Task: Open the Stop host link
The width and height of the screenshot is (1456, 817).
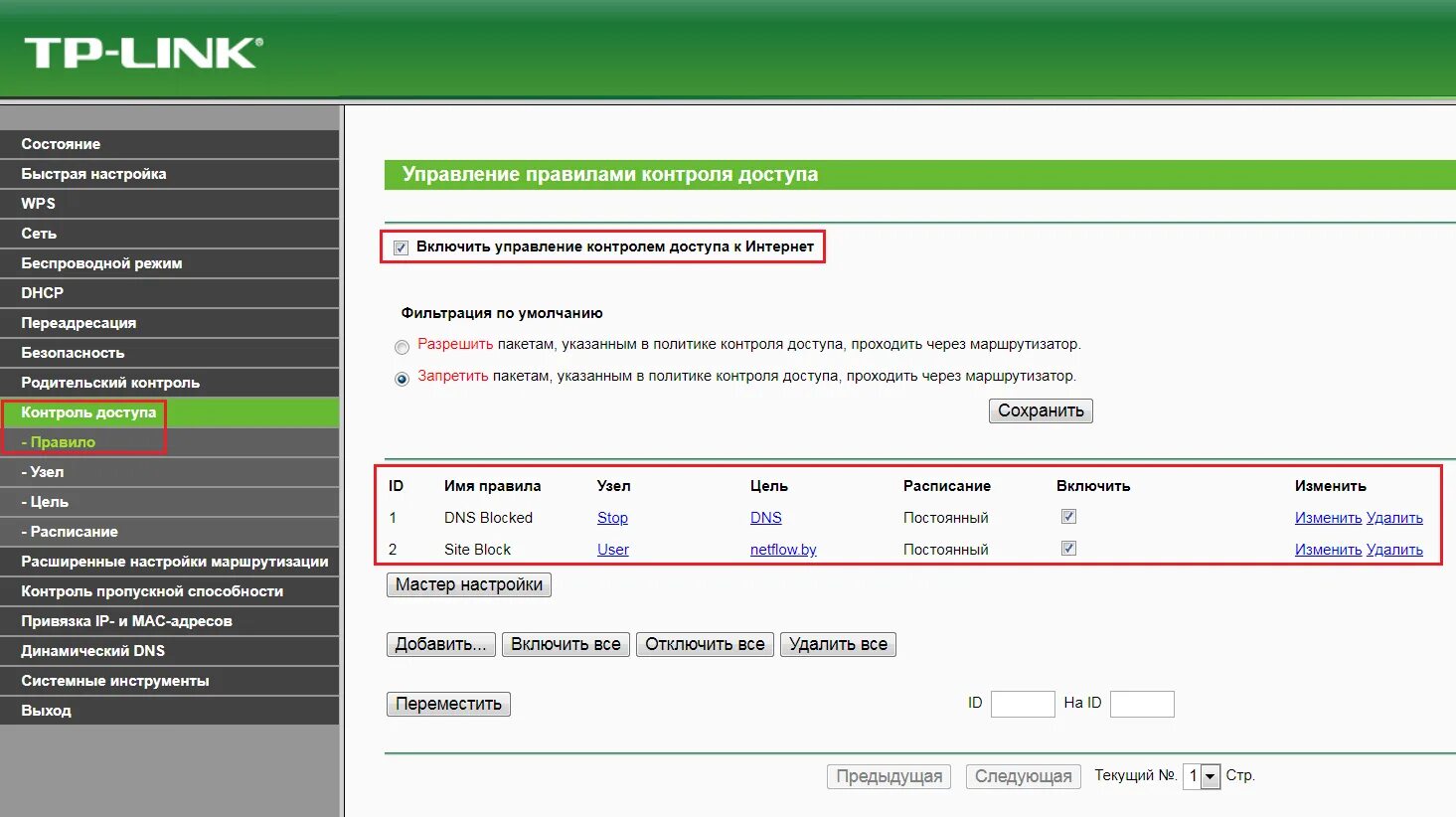Action: point(612,518)
